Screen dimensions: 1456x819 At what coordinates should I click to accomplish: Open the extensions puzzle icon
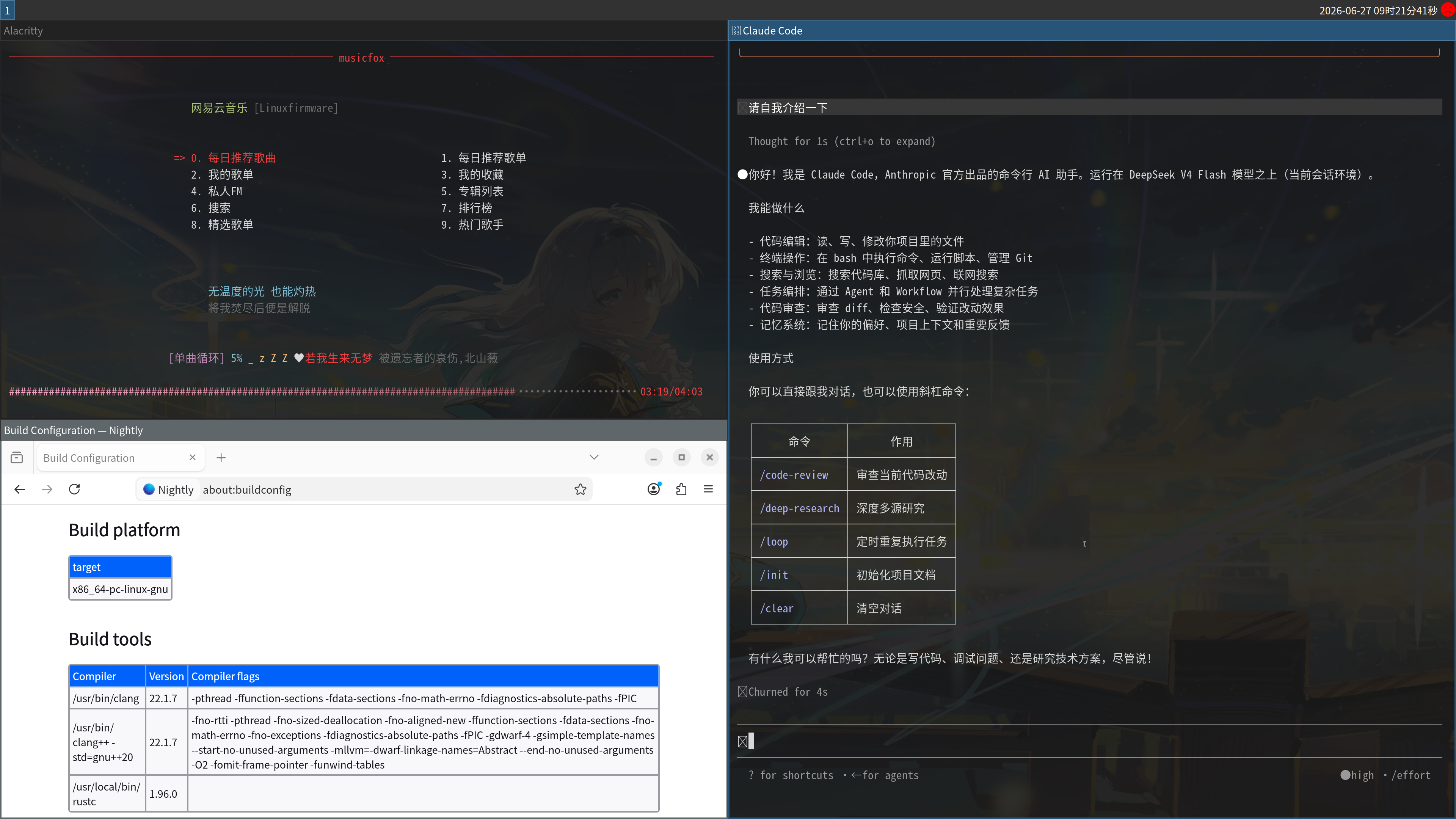coord(681,490)
